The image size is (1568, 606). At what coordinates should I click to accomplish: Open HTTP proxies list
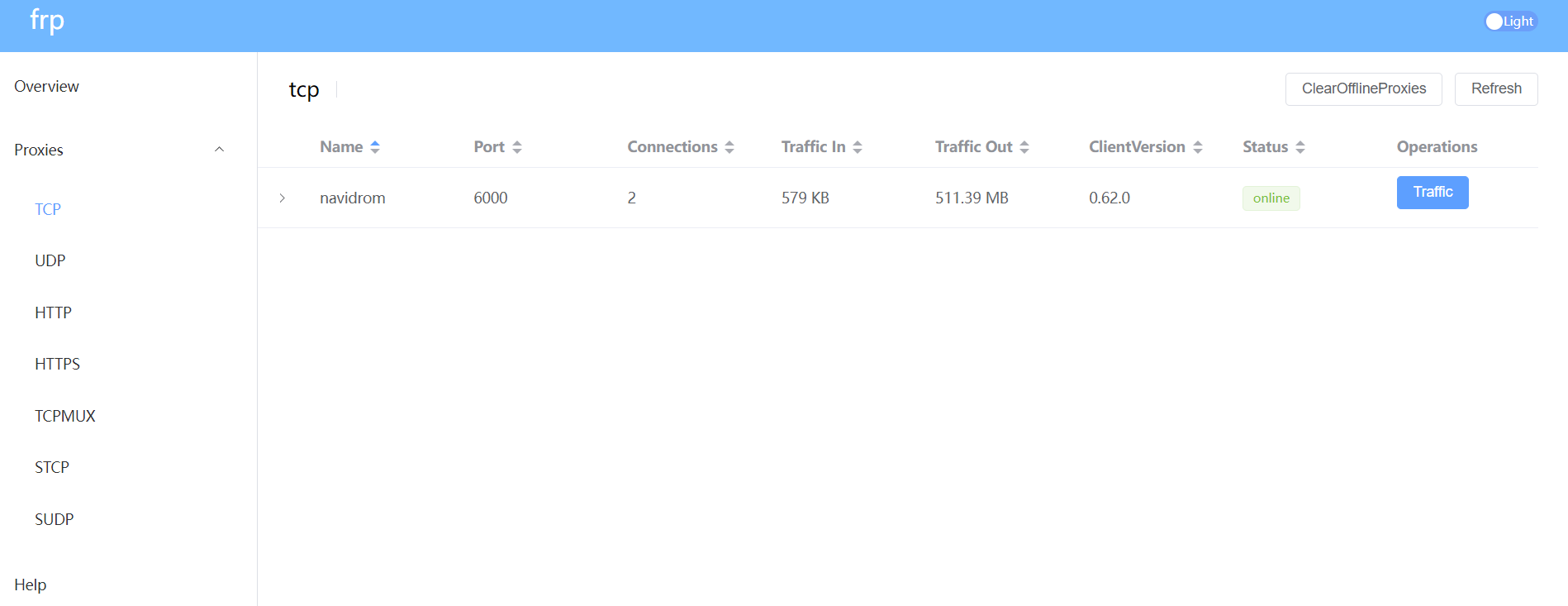click(53, 313)
